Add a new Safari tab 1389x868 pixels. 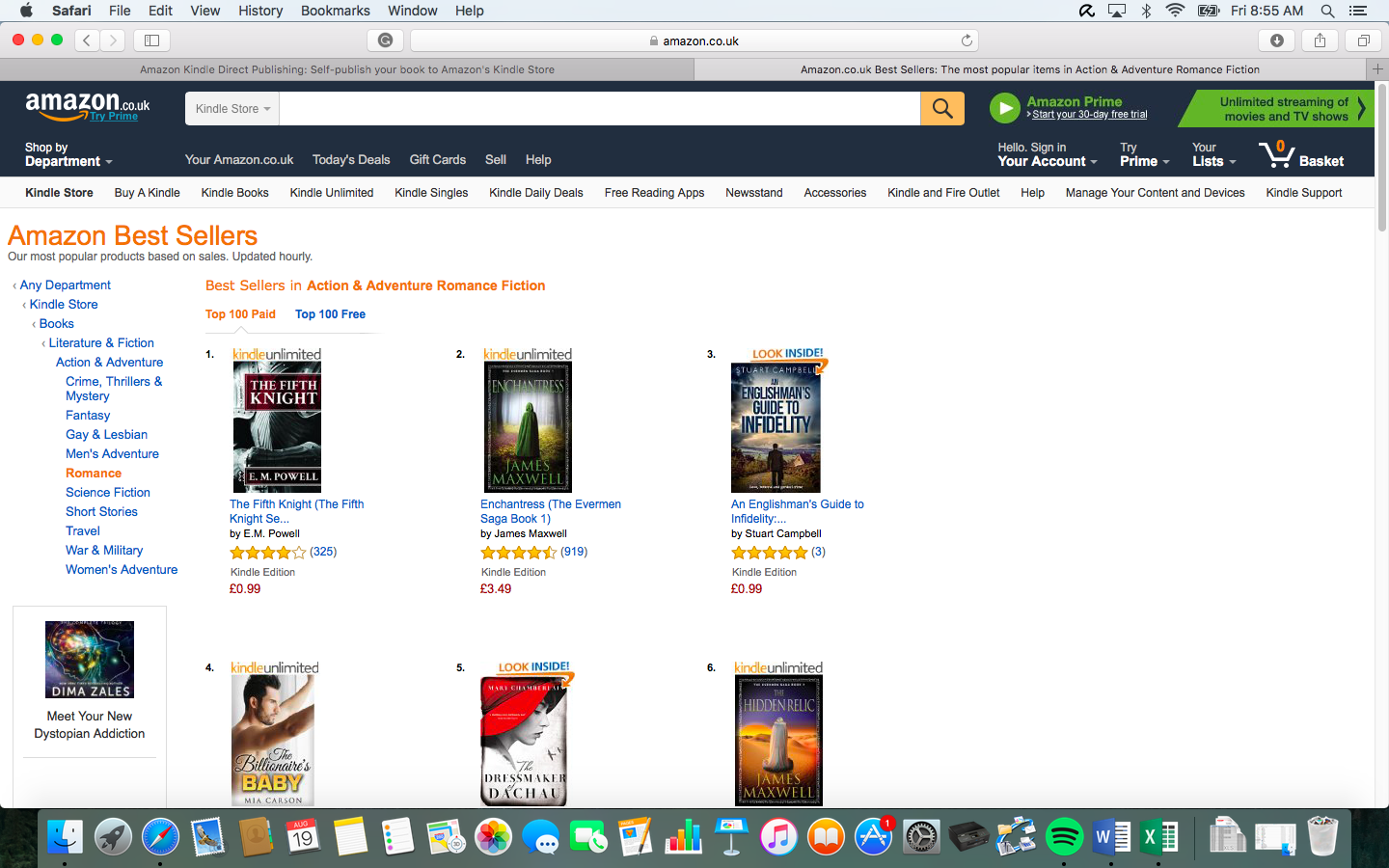click(x=1377, y=69)
